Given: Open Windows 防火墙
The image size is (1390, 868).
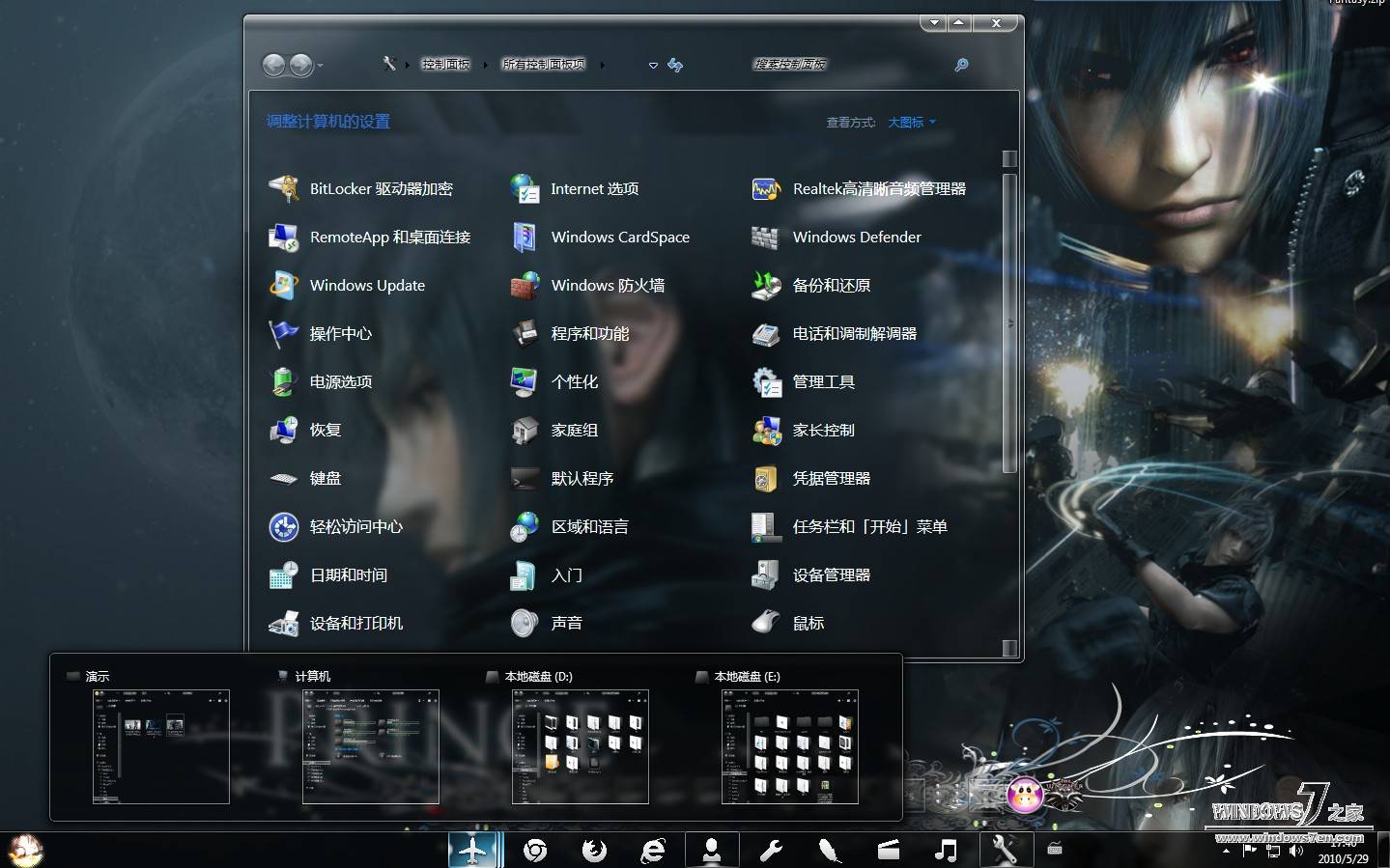Looking at the screenshot, I should 587,285.
